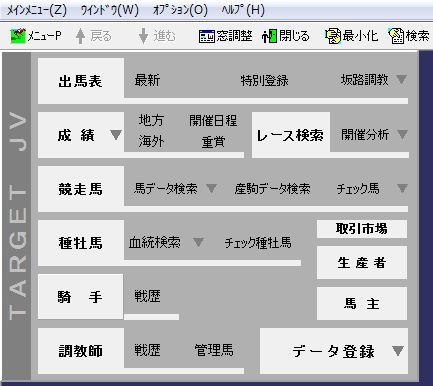Select 開催日程 schedule
This screenshot has width=433, height=386.
[x=213, y=120]
